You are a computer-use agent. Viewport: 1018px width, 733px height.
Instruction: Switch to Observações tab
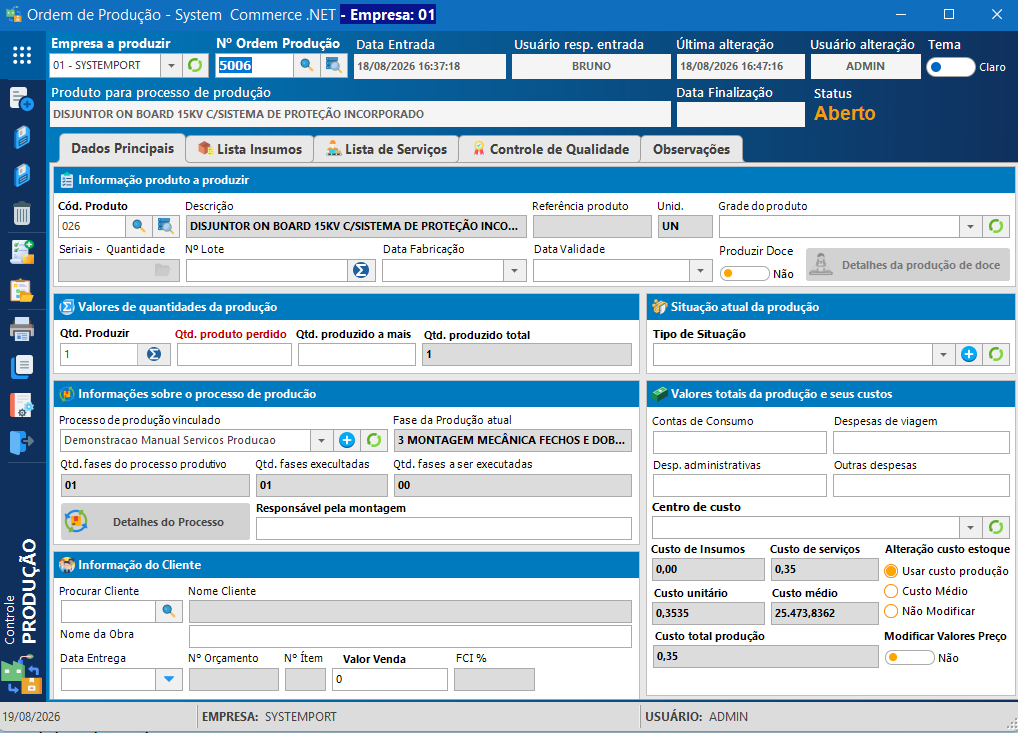point(691,149)
